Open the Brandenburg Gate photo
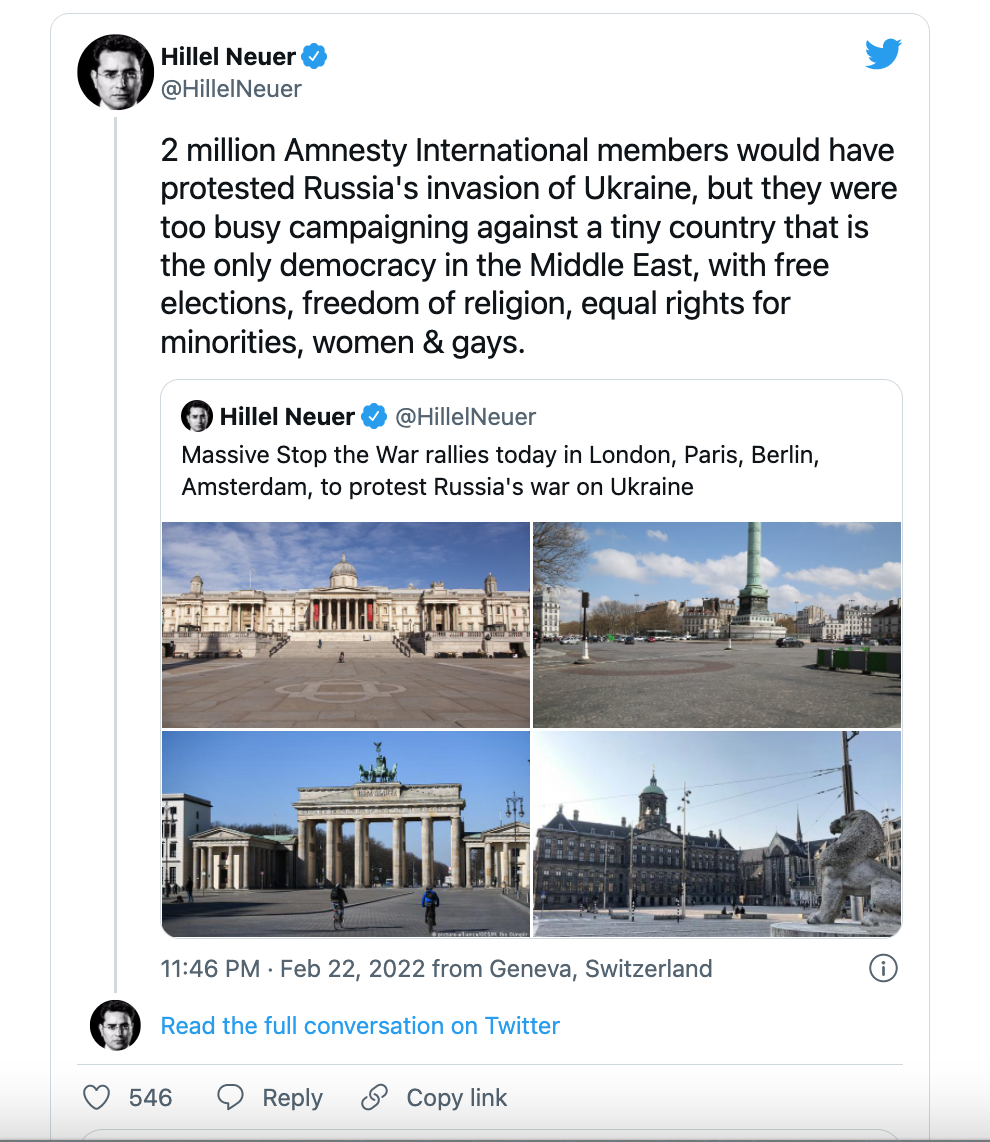The image size is (990, 1142). click(346, 834)
